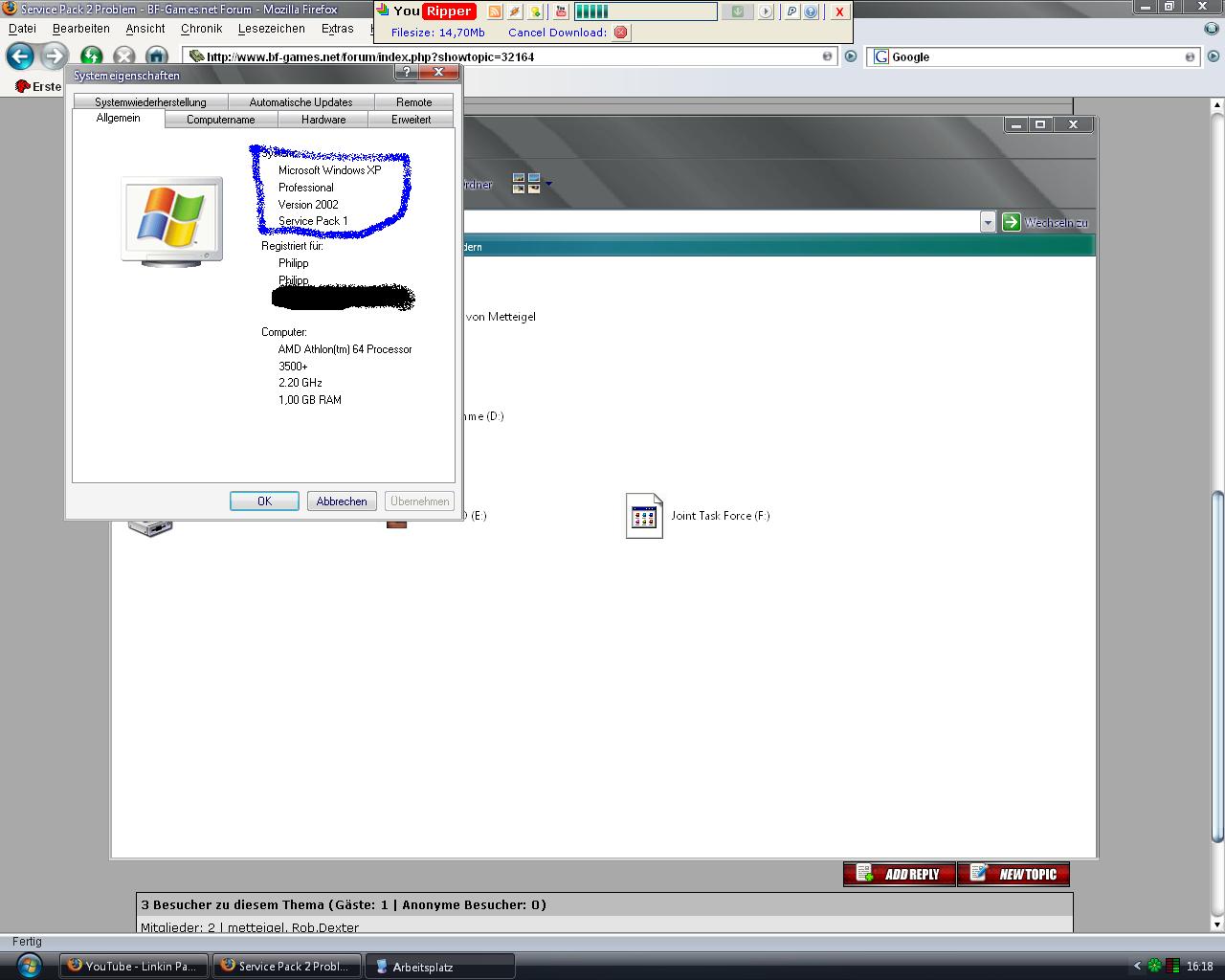Screen dimensions: 1225x980
Task: Click the grey Stop loading icon
Action: [123, 56]
